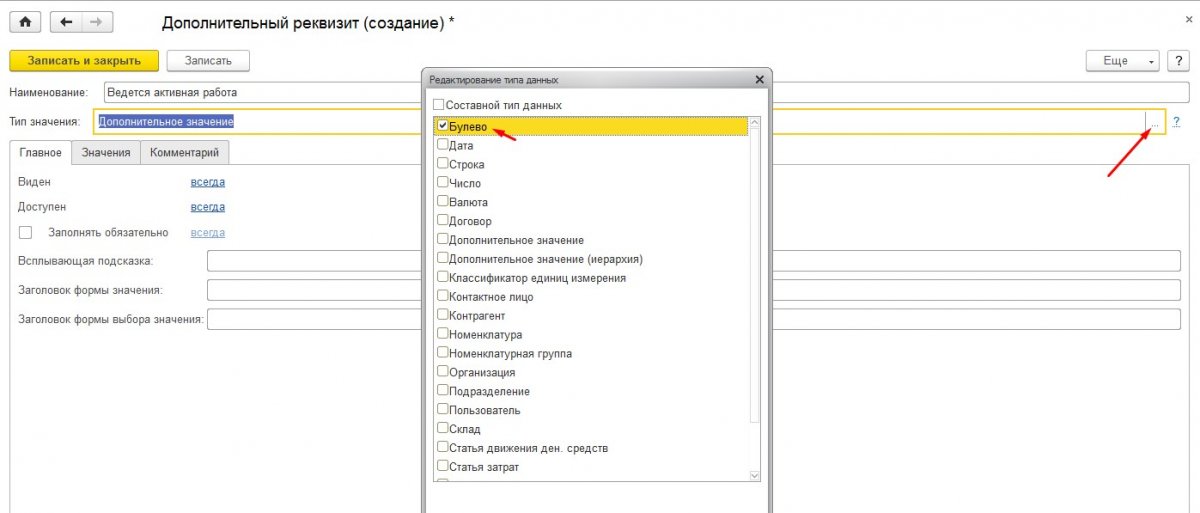Viewport: 1200px width, 513px height.
Task: Check 'Организация' checkbox
Action: coord(443,372)
